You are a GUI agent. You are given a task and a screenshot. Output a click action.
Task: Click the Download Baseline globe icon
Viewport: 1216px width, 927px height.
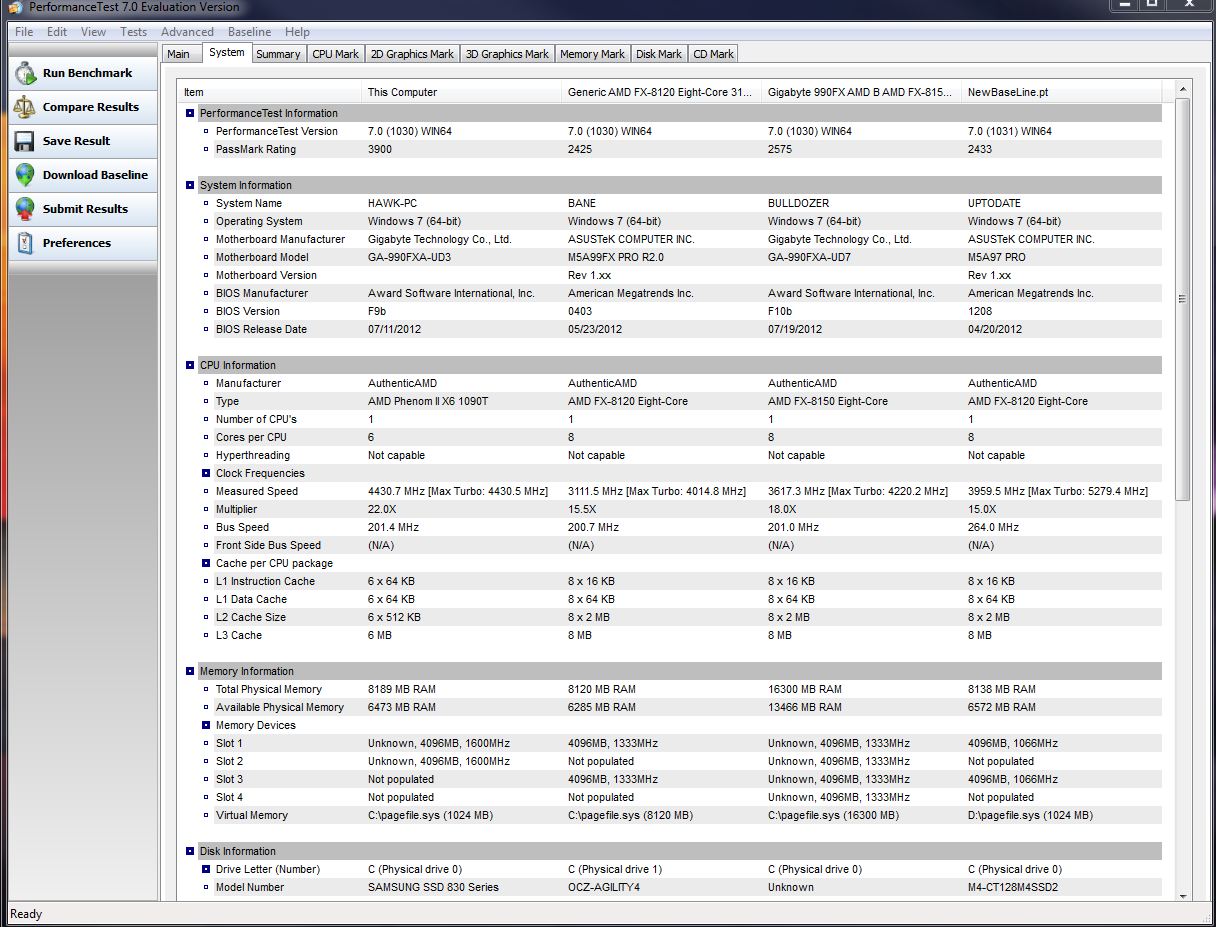26,175
